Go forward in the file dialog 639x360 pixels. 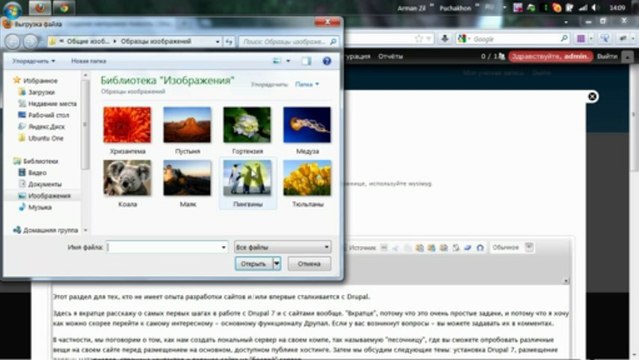tap(31, 41)
